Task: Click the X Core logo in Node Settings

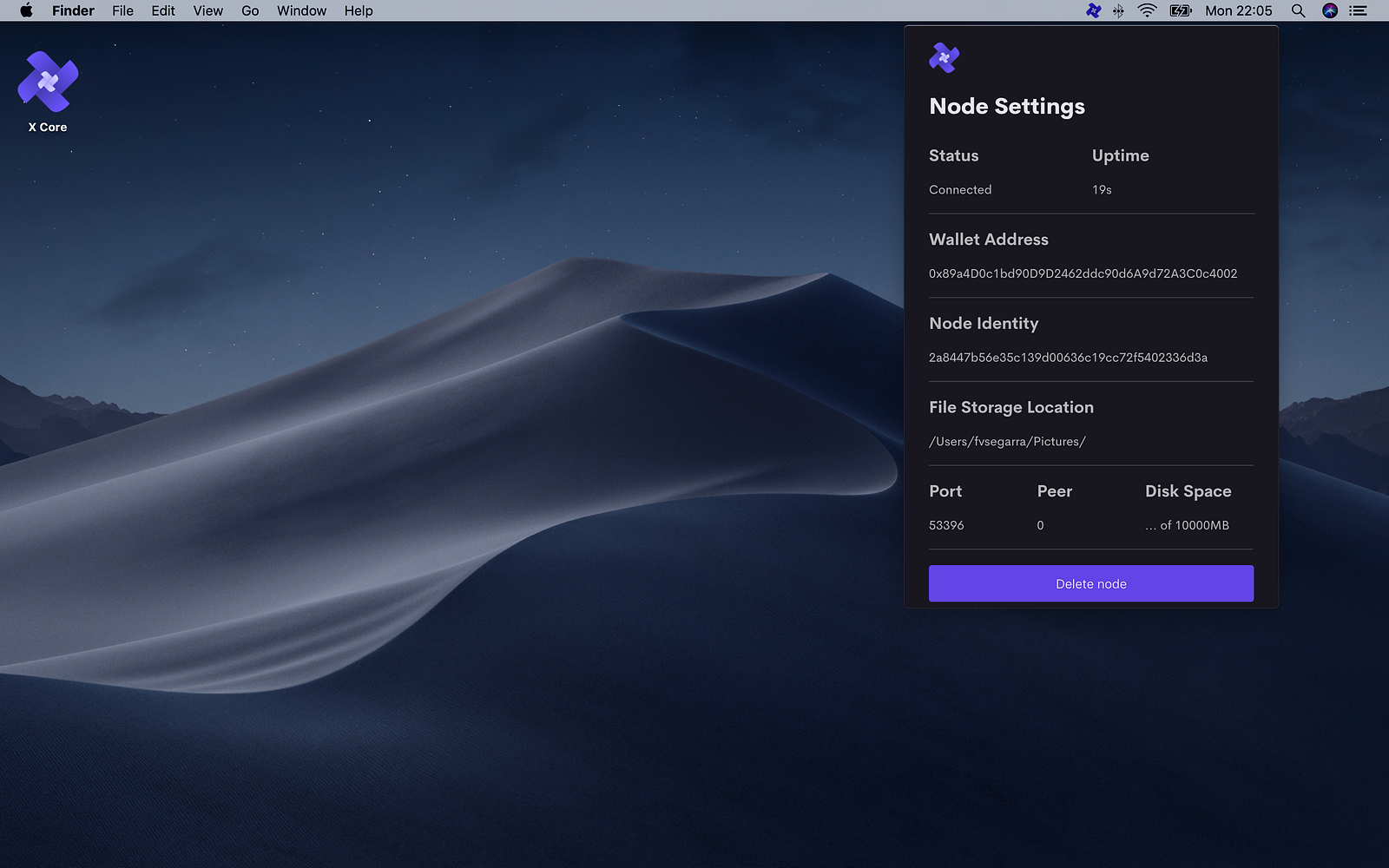Action: coord(944,58)
